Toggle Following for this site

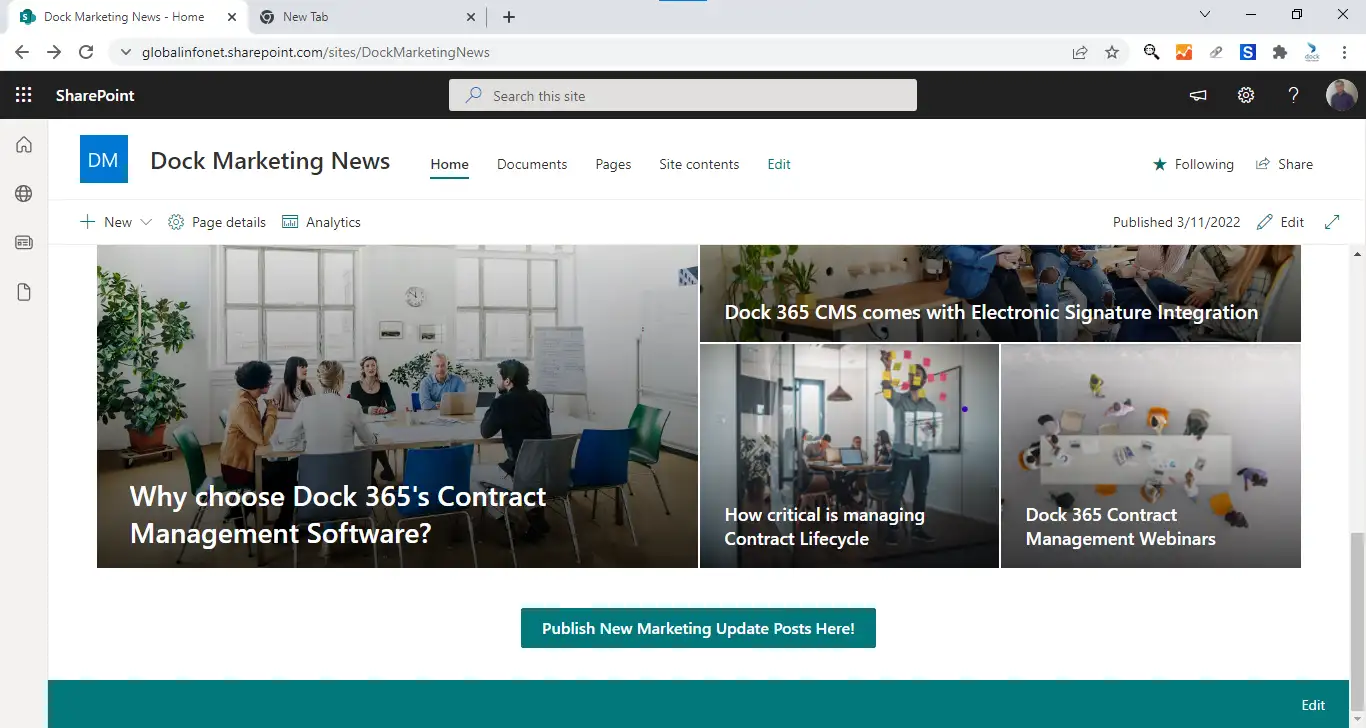pyautogui.click(x=1193, y=164)
